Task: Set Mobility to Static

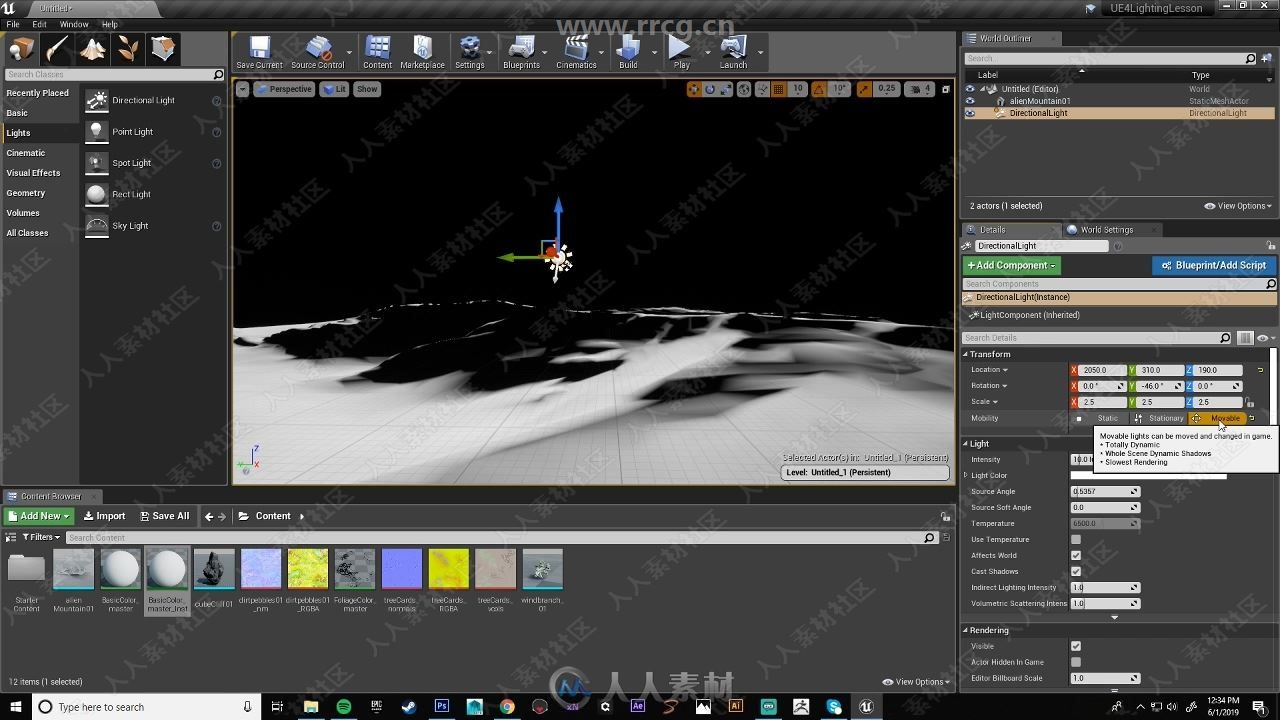Action: coord(1100,418)
